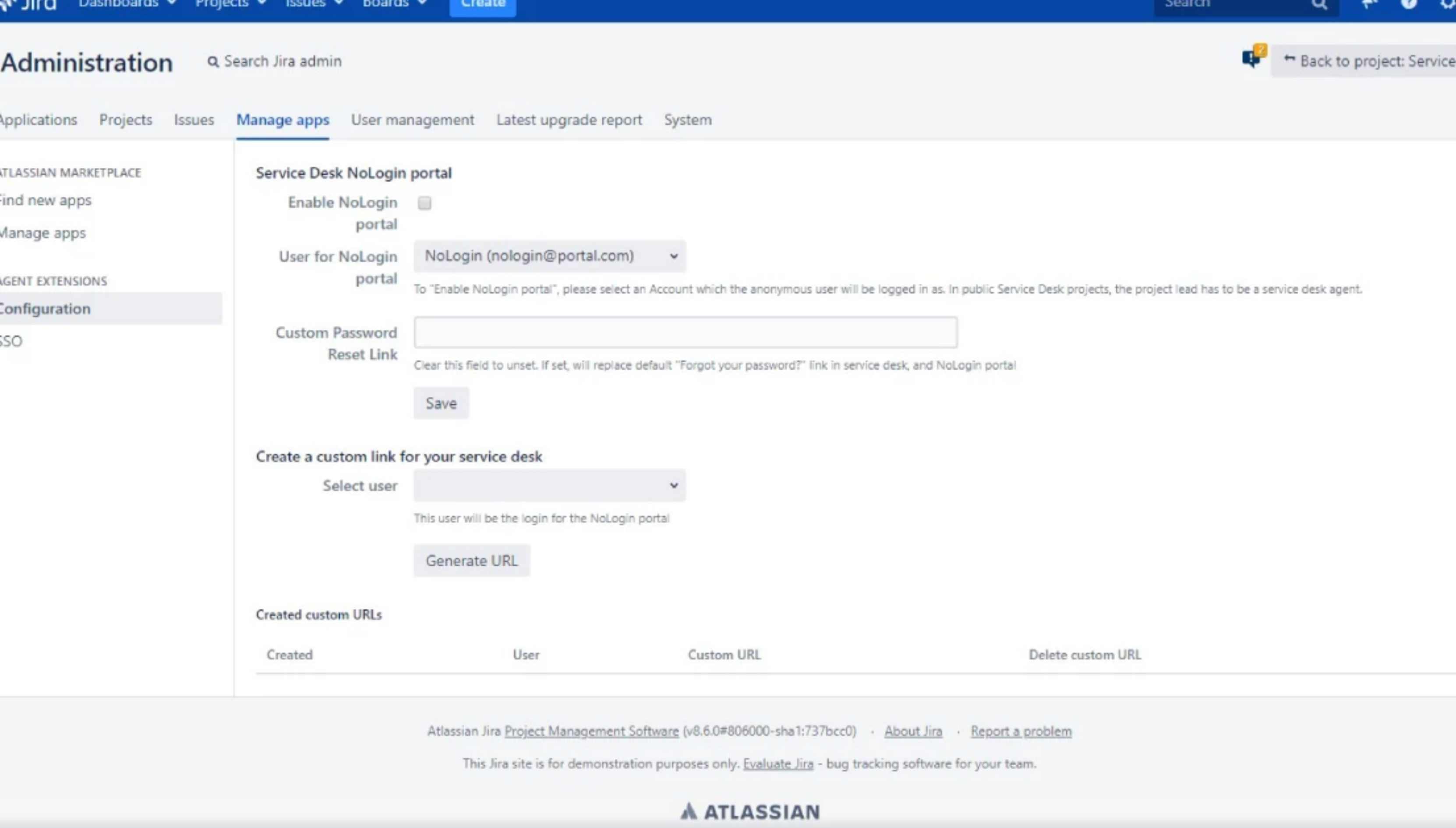
Task: Click the Atlassian logo in footer
Action: [x=750, y=811]
